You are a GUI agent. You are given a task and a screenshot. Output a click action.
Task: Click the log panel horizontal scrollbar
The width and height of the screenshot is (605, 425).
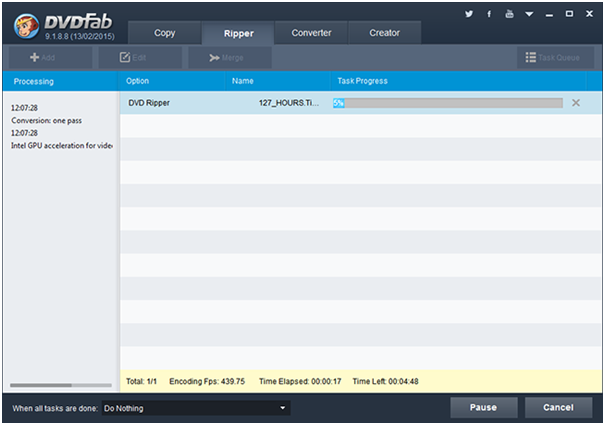pyautogui.click(x=61, y=385)
